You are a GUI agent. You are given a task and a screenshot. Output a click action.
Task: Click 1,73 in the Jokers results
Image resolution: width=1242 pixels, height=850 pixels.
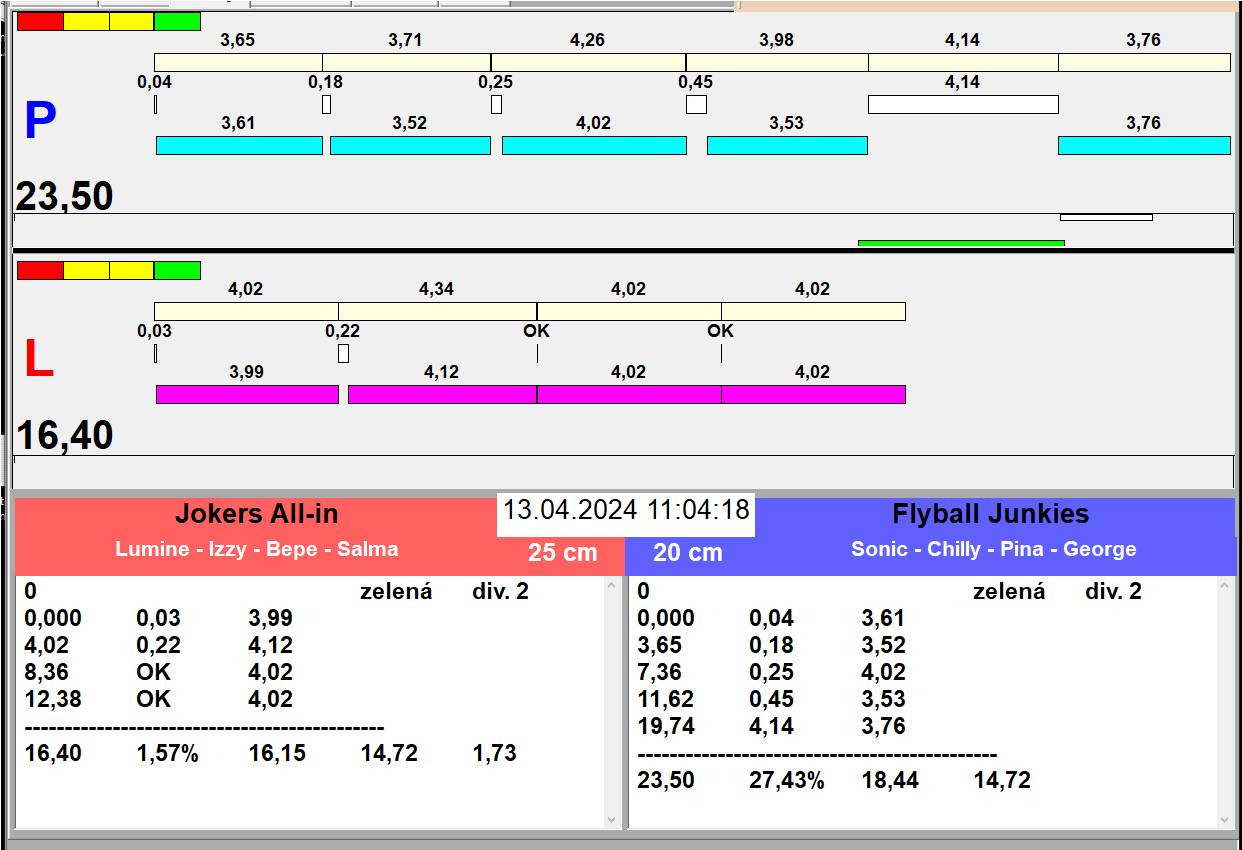[x=495, y=753]
